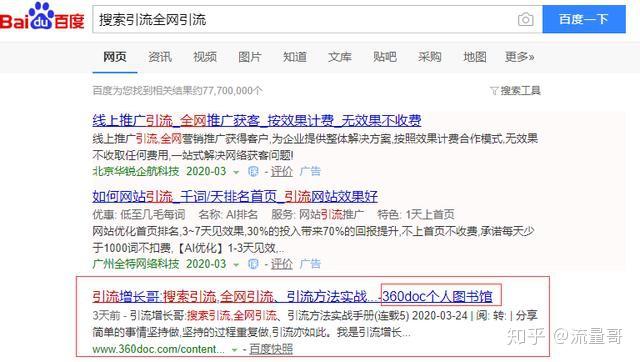
Task: Click 北京华锐企航科技 advertiser name
Action: pyautogui.click(x=136, y=171)
